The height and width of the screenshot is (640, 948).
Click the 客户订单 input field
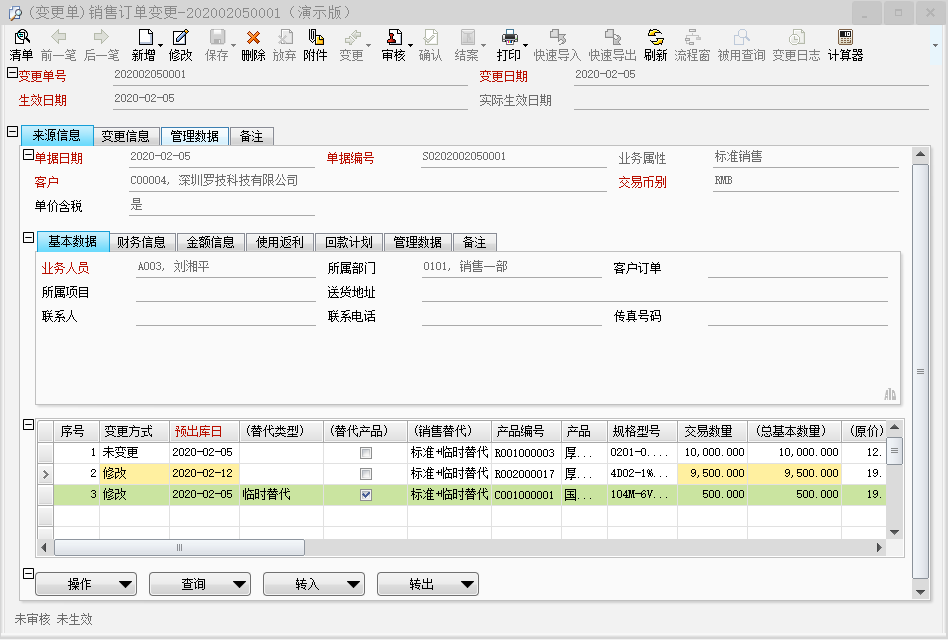[x=797, y=268]
